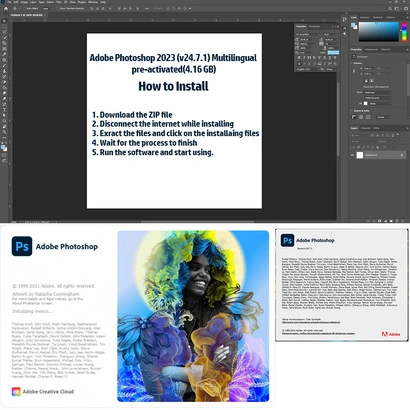Toggle Show Transform Controls checkbox
Screen dimensions: 410x410
coord(58,8)
